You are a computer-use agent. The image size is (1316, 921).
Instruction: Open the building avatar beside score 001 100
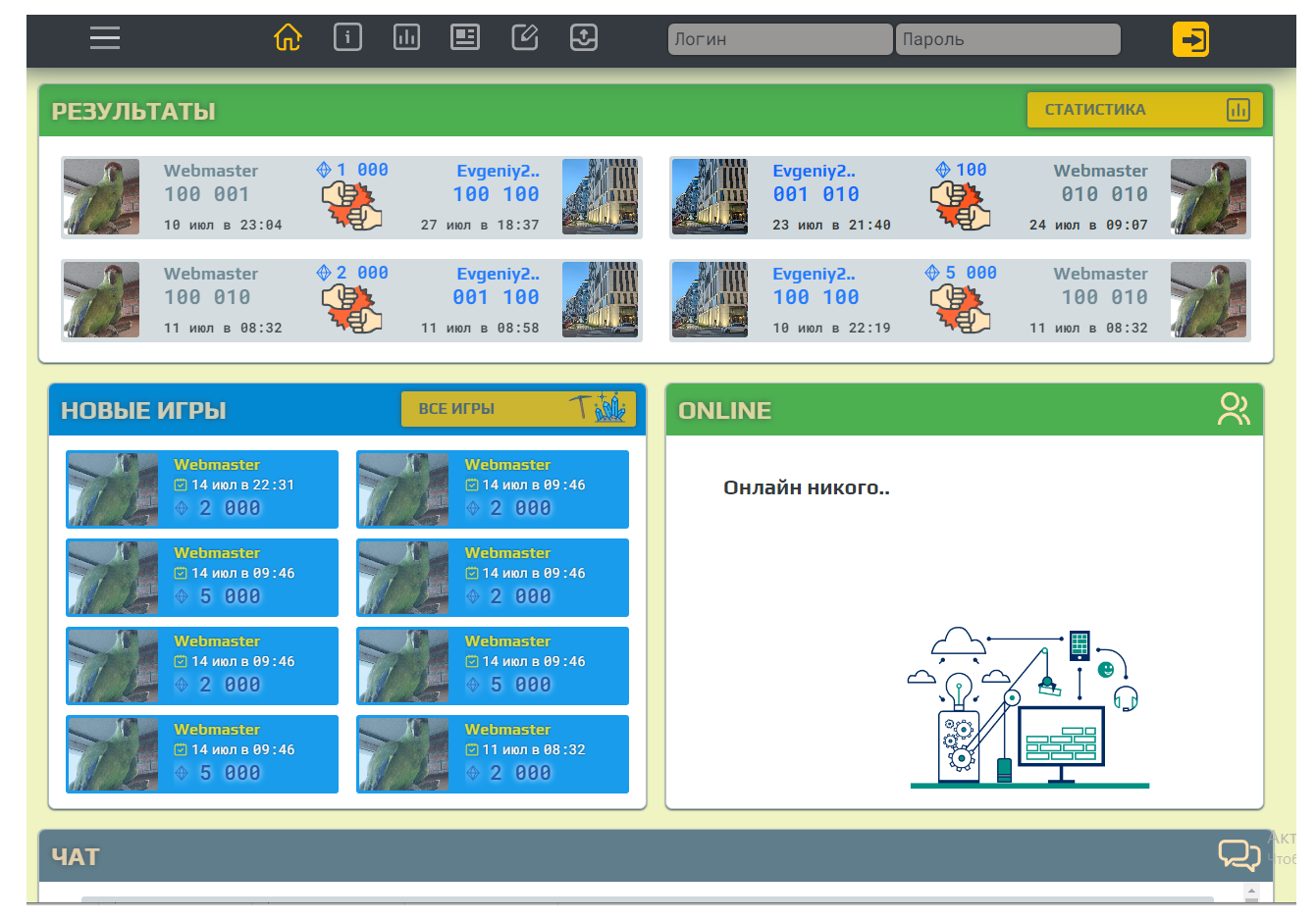click(601, 300)
